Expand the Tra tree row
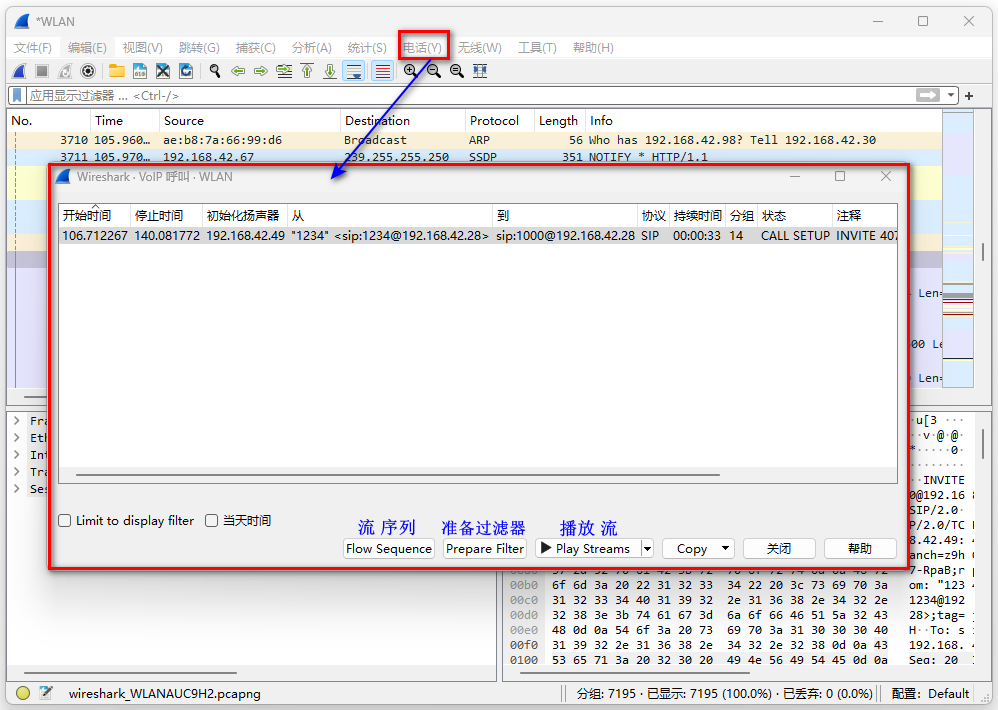 point(17,471)
